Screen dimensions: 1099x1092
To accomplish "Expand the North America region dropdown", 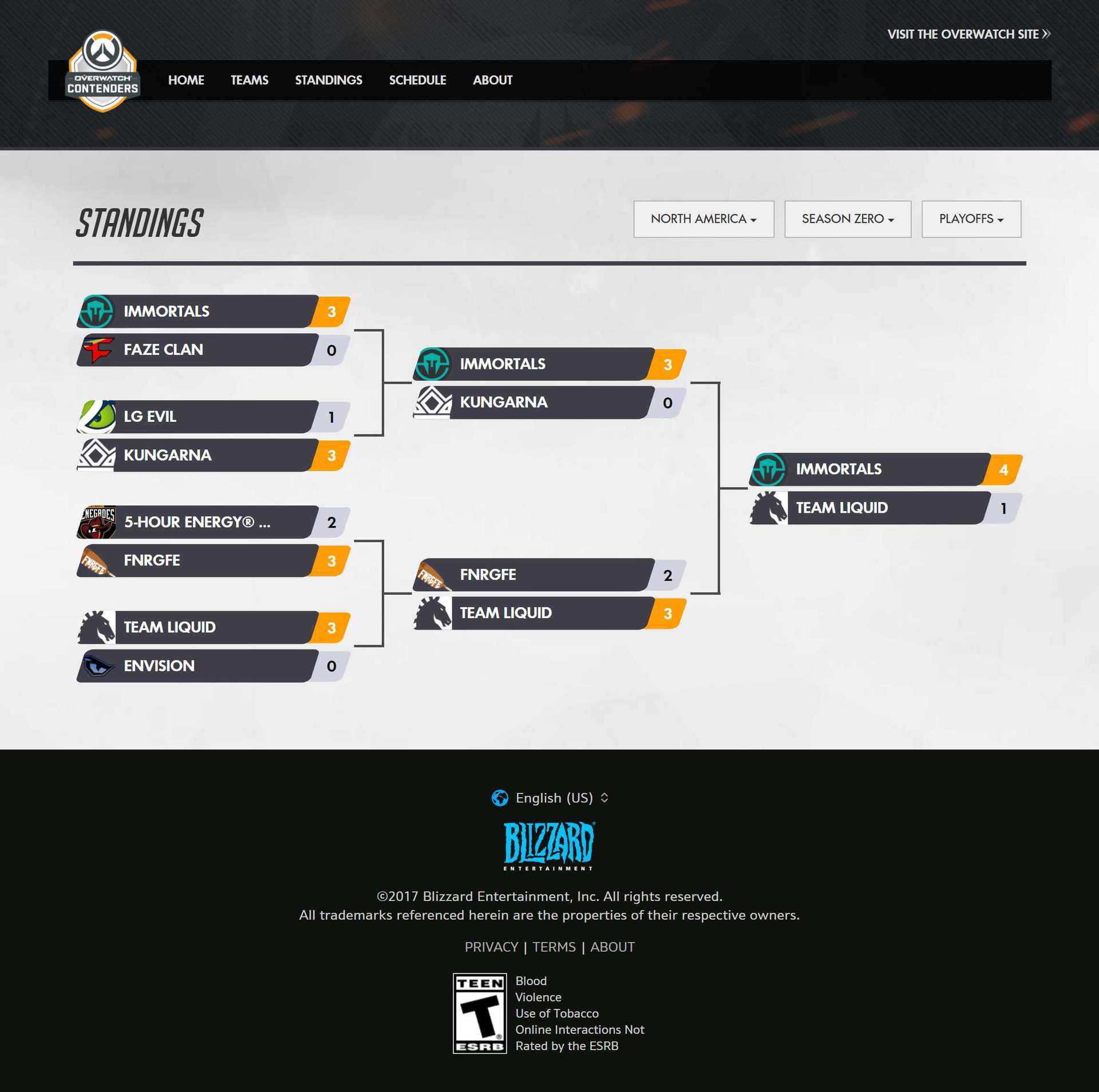I will 703,218.
